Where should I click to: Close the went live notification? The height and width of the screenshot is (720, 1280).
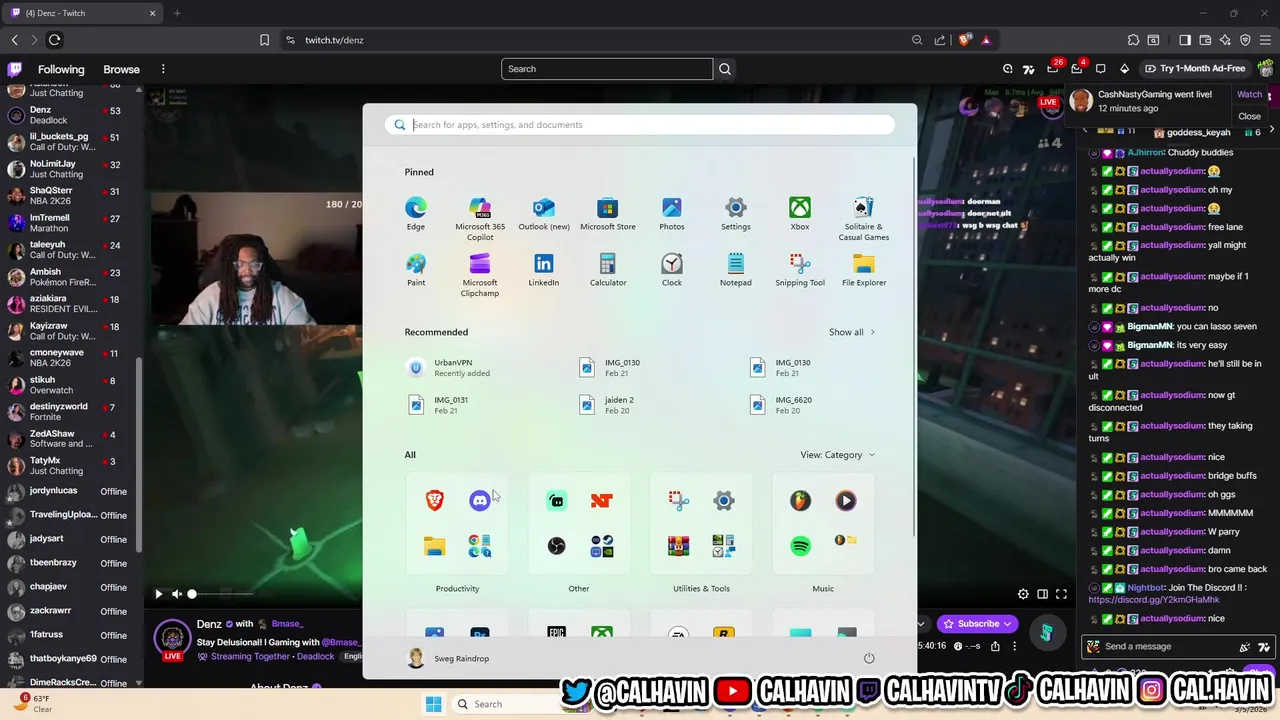click(1250, 116)
